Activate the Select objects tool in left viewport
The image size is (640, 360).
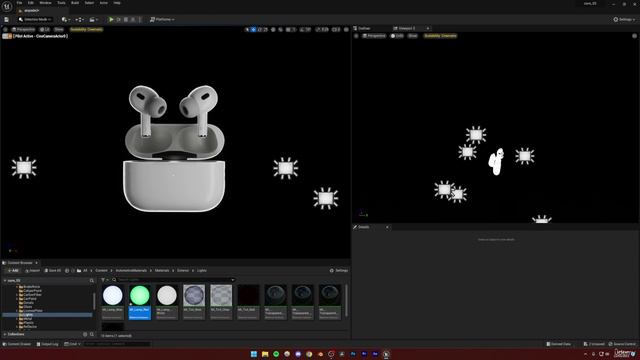(x=247, y=29)
